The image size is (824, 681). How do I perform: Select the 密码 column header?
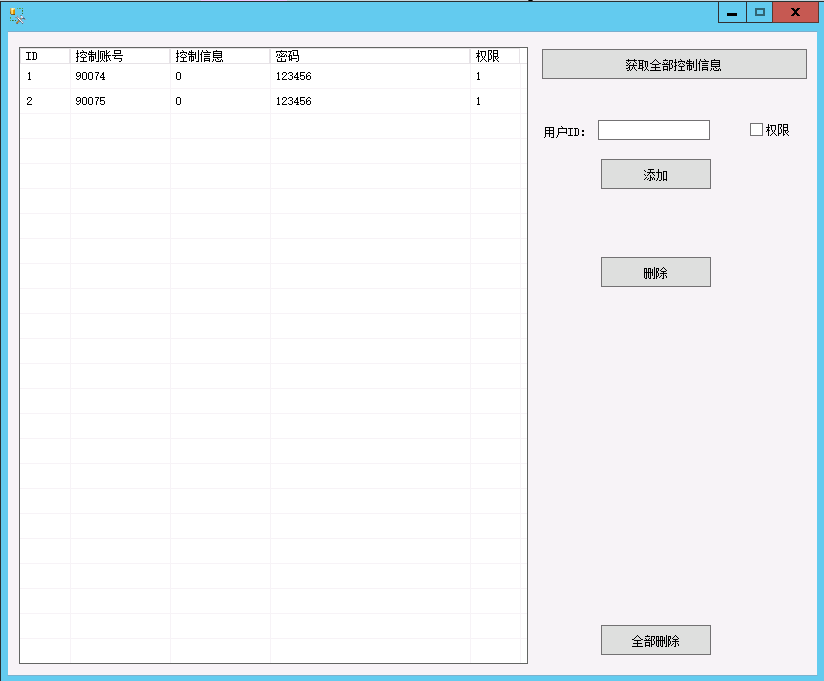tap(370, 56)
